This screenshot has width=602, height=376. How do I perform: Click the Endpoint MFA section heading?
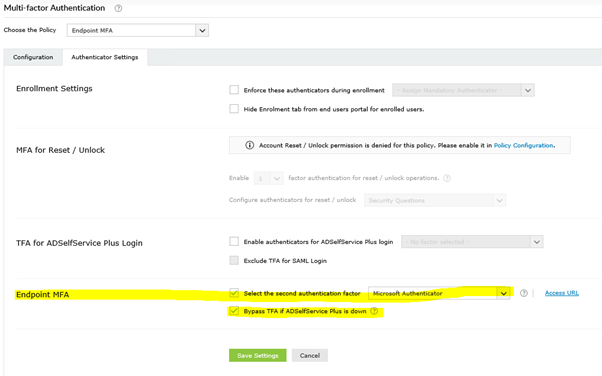point(43,295)
